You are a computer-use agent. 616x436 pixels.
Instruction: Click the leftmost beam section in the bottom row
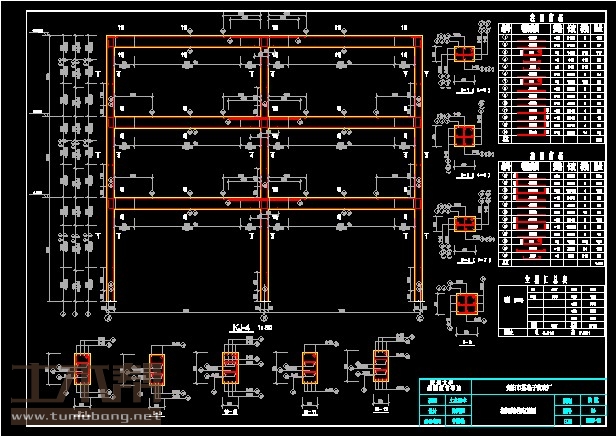81,366
